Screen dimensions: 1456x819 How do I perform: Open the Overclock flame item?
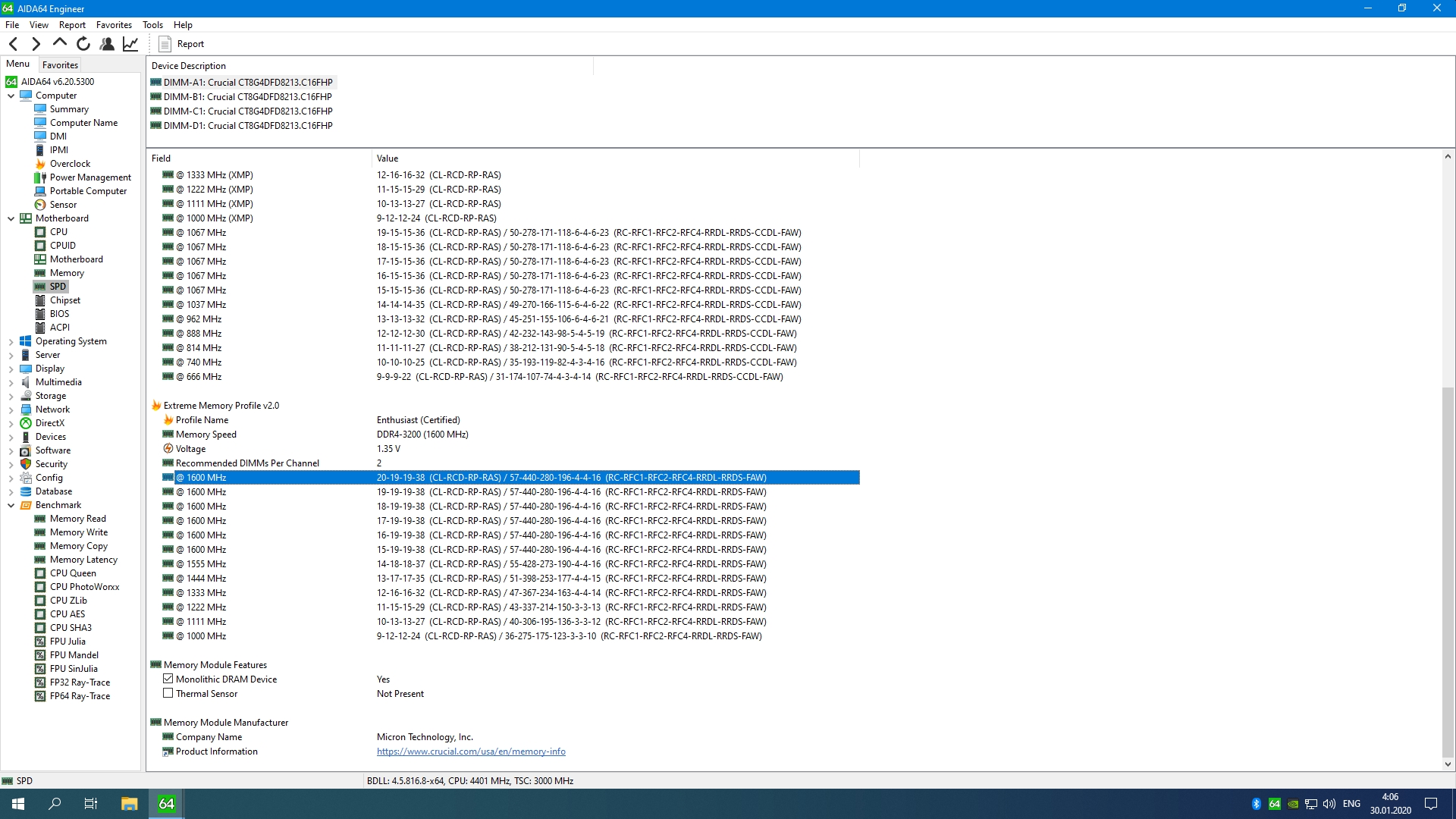click(x=70, y=164)
